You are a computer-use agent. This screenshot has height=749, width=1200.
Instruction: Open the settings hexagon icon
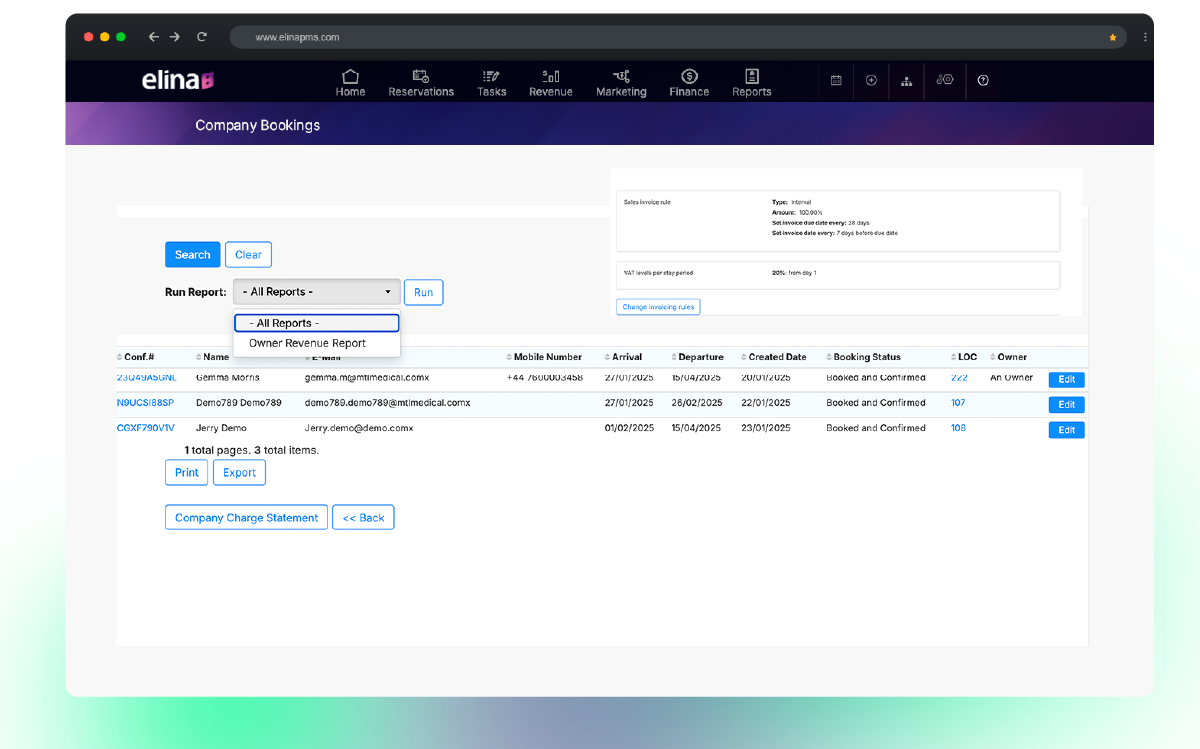945,80
